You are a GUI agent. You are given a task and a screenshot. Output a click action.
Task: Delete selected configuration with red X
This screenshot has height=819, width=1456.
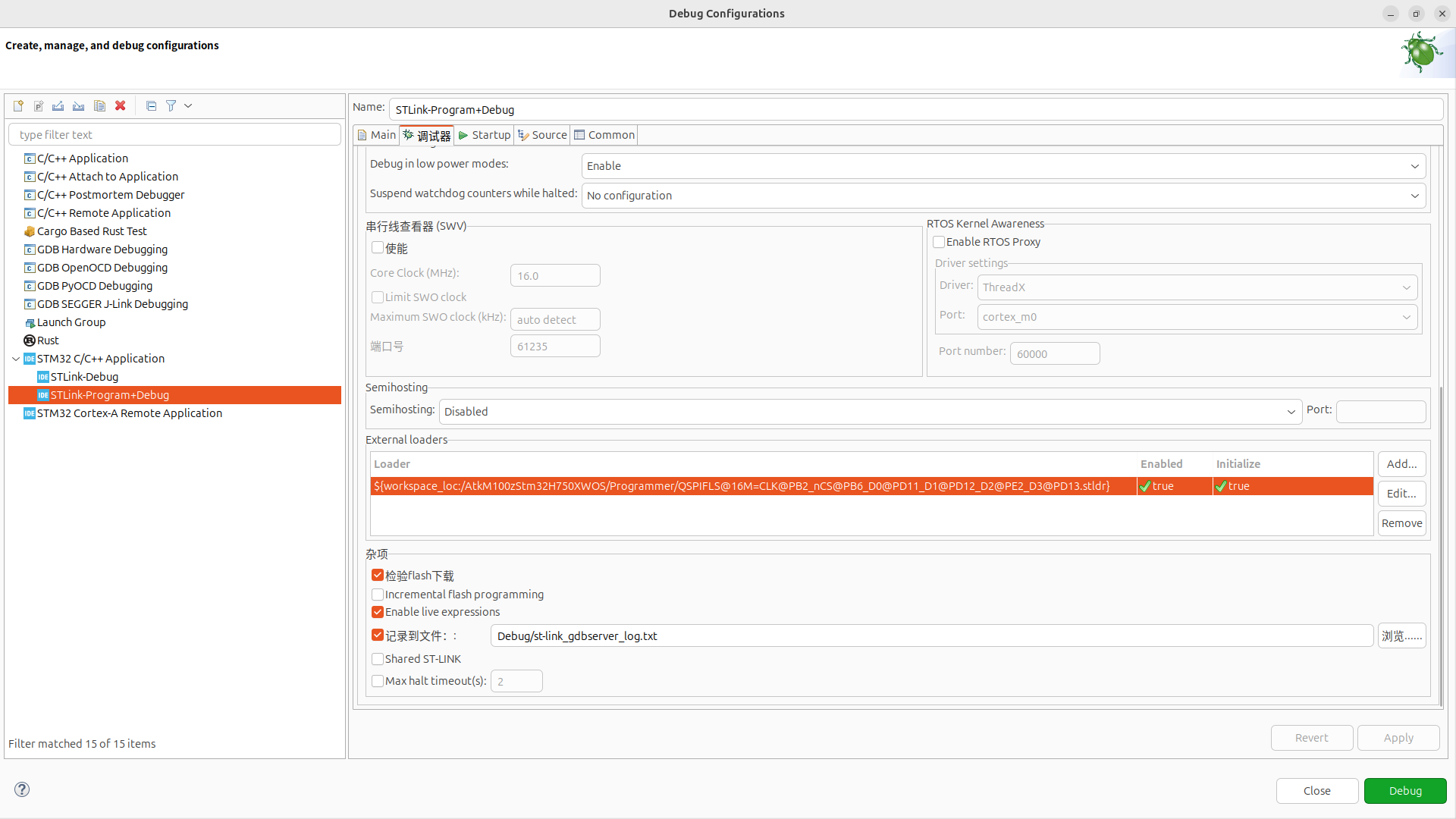point(120,106)
